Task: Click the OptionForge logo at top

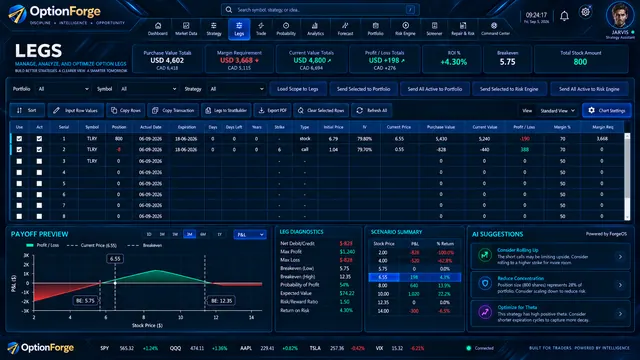Action: pos(54,13)
